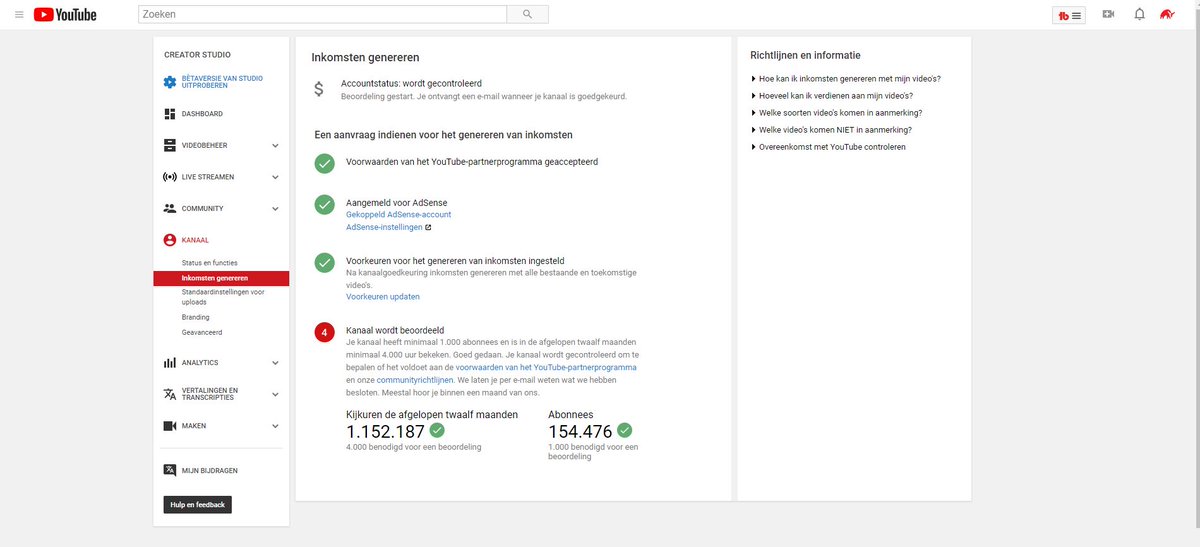This screenshot has height=547, width=1200.
Task: Click the red Kanaal person icon
Action: pos(169,240)
